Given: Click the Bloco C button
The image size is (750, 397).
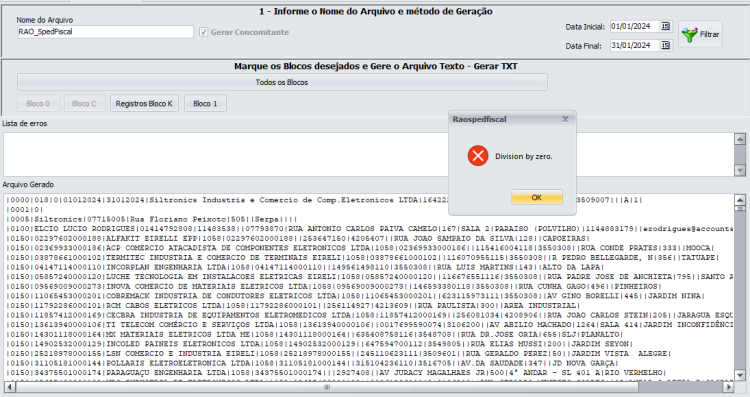Looking at the screenshot, I should (x=84, y=103).
